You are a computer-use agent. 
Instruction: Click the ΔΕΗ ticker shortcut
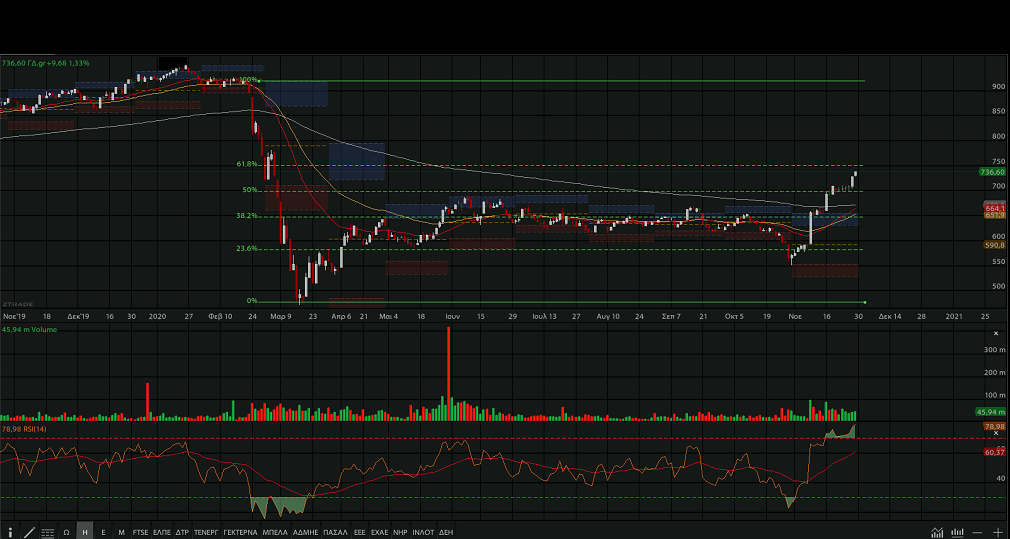tap(446, 533)
